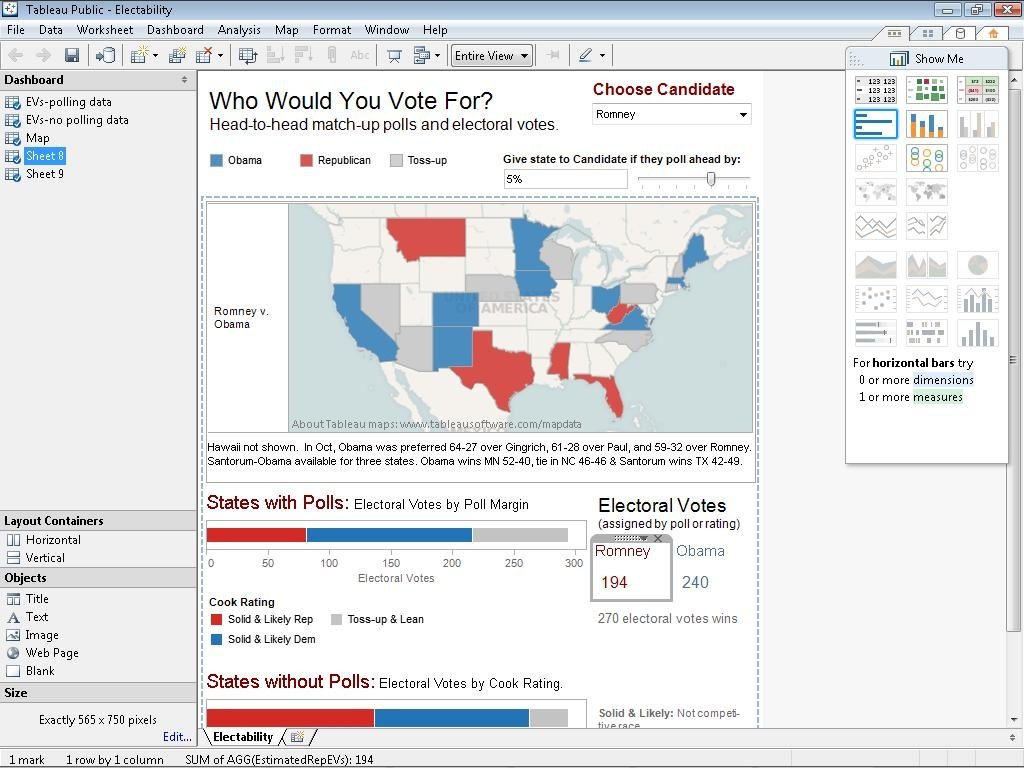
Task: Click the poll margin slider handle
Action: click(711, 179)
